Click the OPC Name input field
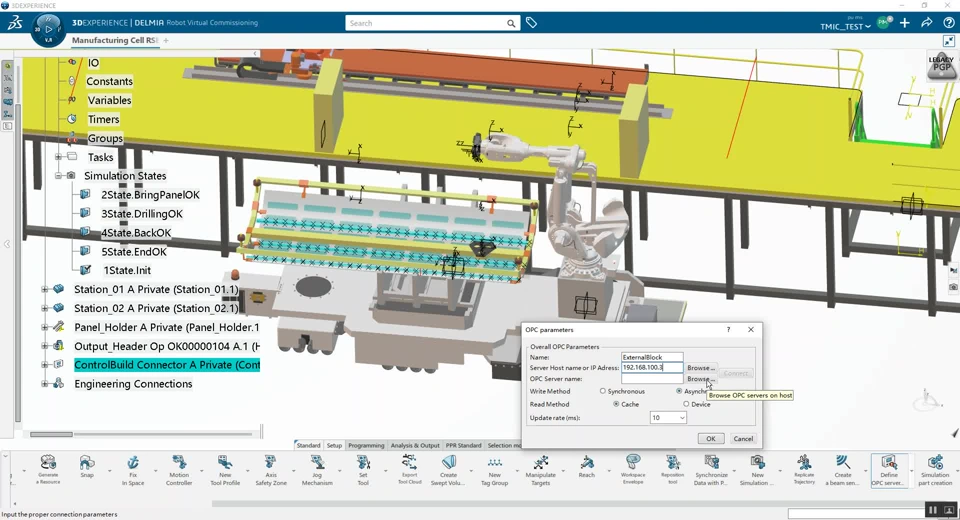Screen dimensions: 960x520 (651, 357)
